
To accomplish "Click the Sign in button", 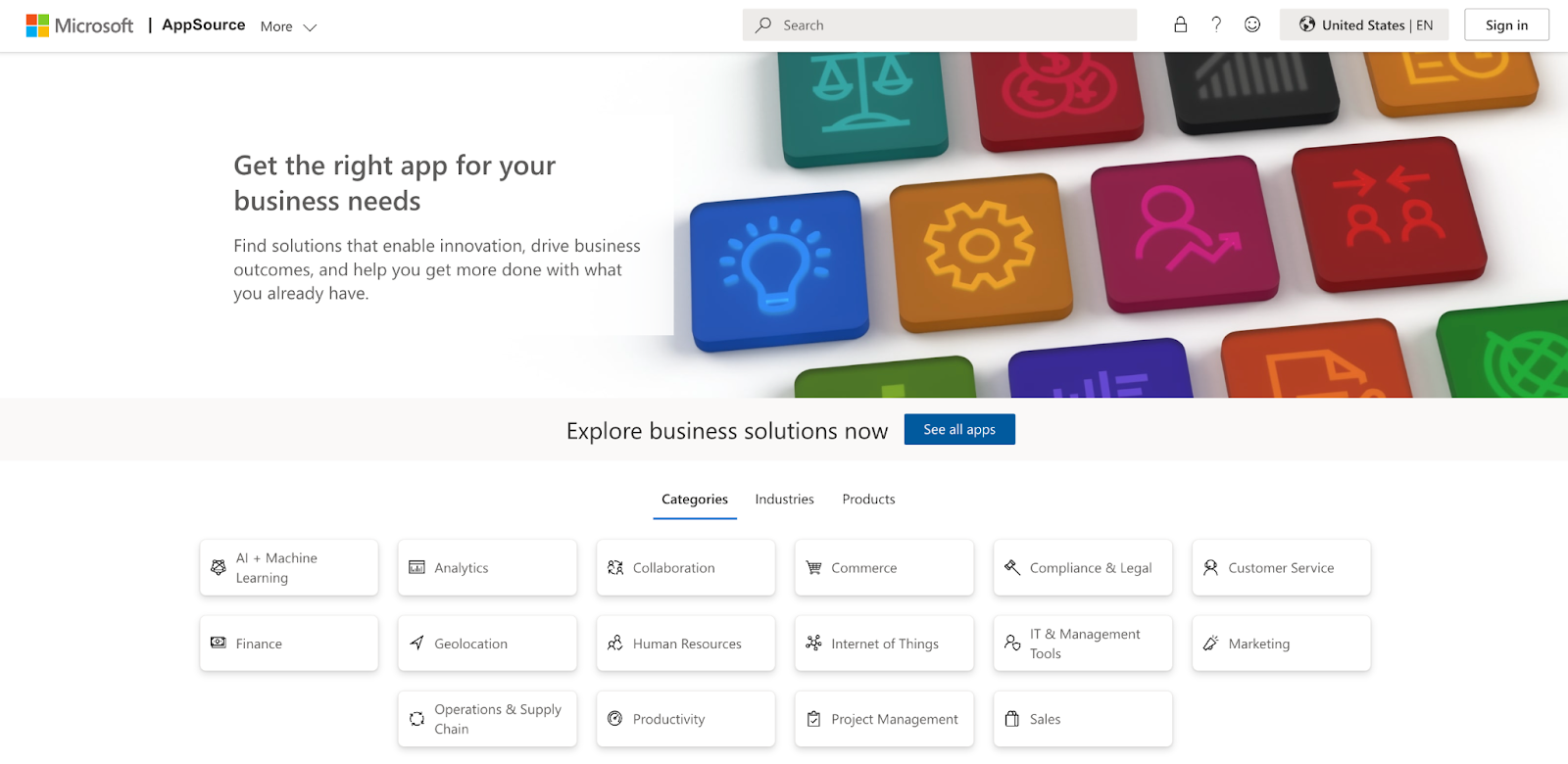I will (x=1506, y=25).
